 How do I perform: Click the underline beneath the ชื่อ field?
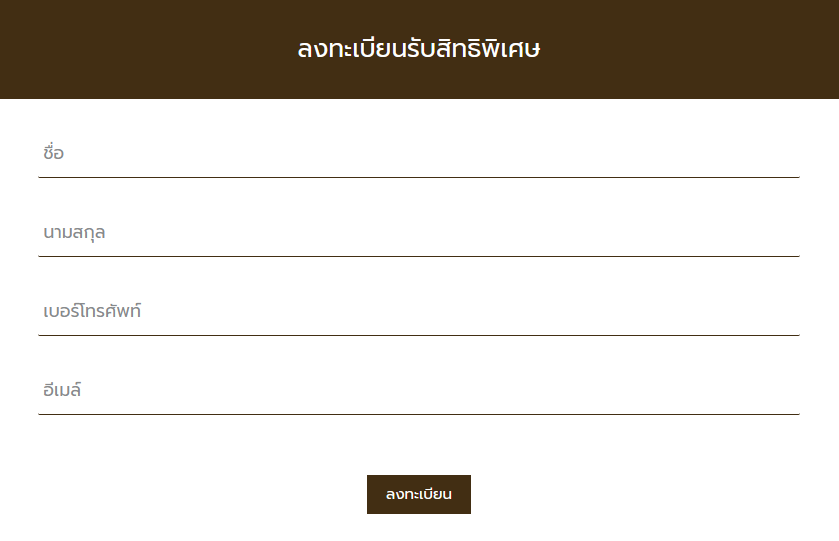(418, 177)
